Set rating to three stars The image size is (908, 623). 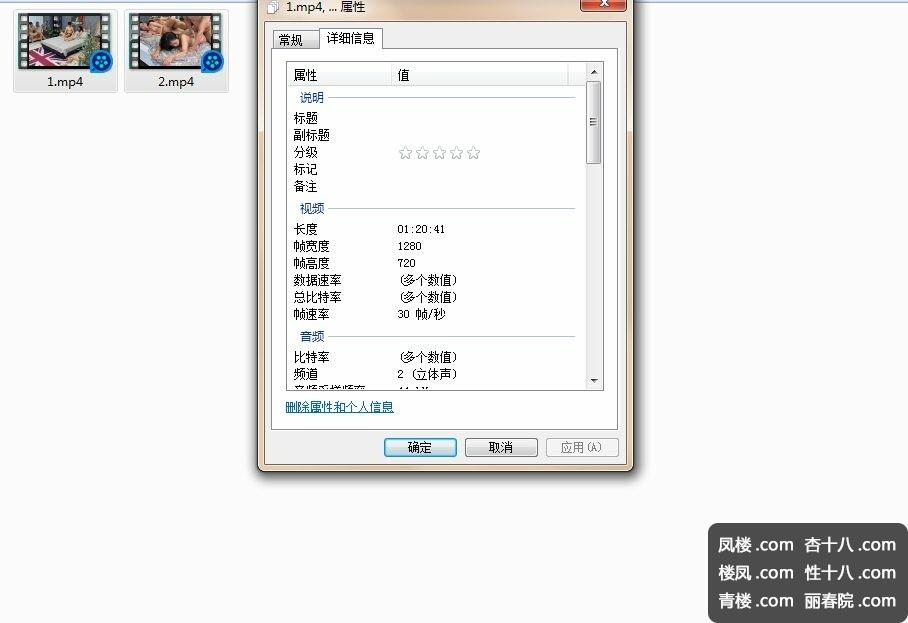click(439, 153)
